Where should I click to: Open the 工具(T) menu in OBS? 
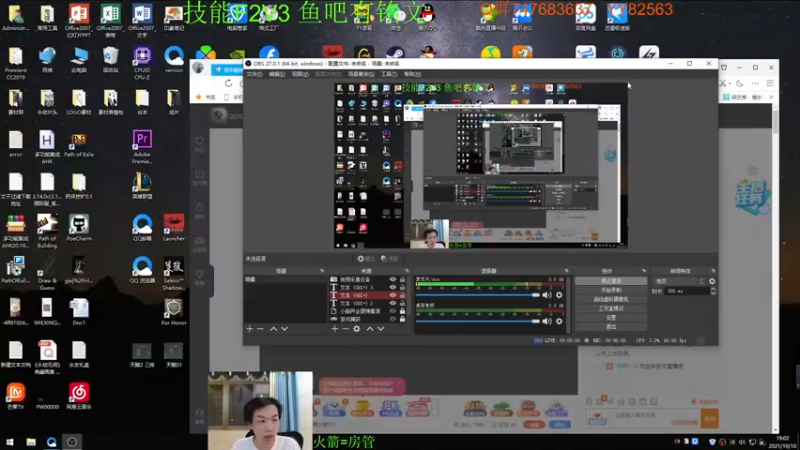389,74
